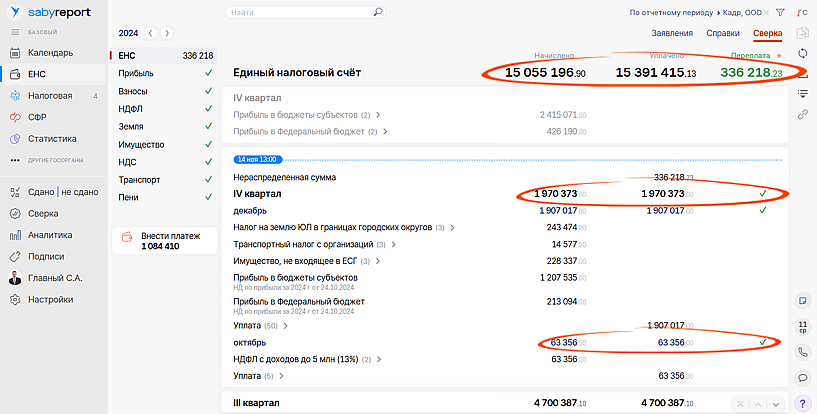Click into the Найти search field
The image size is (817, 414).
(x=298, y=13)
